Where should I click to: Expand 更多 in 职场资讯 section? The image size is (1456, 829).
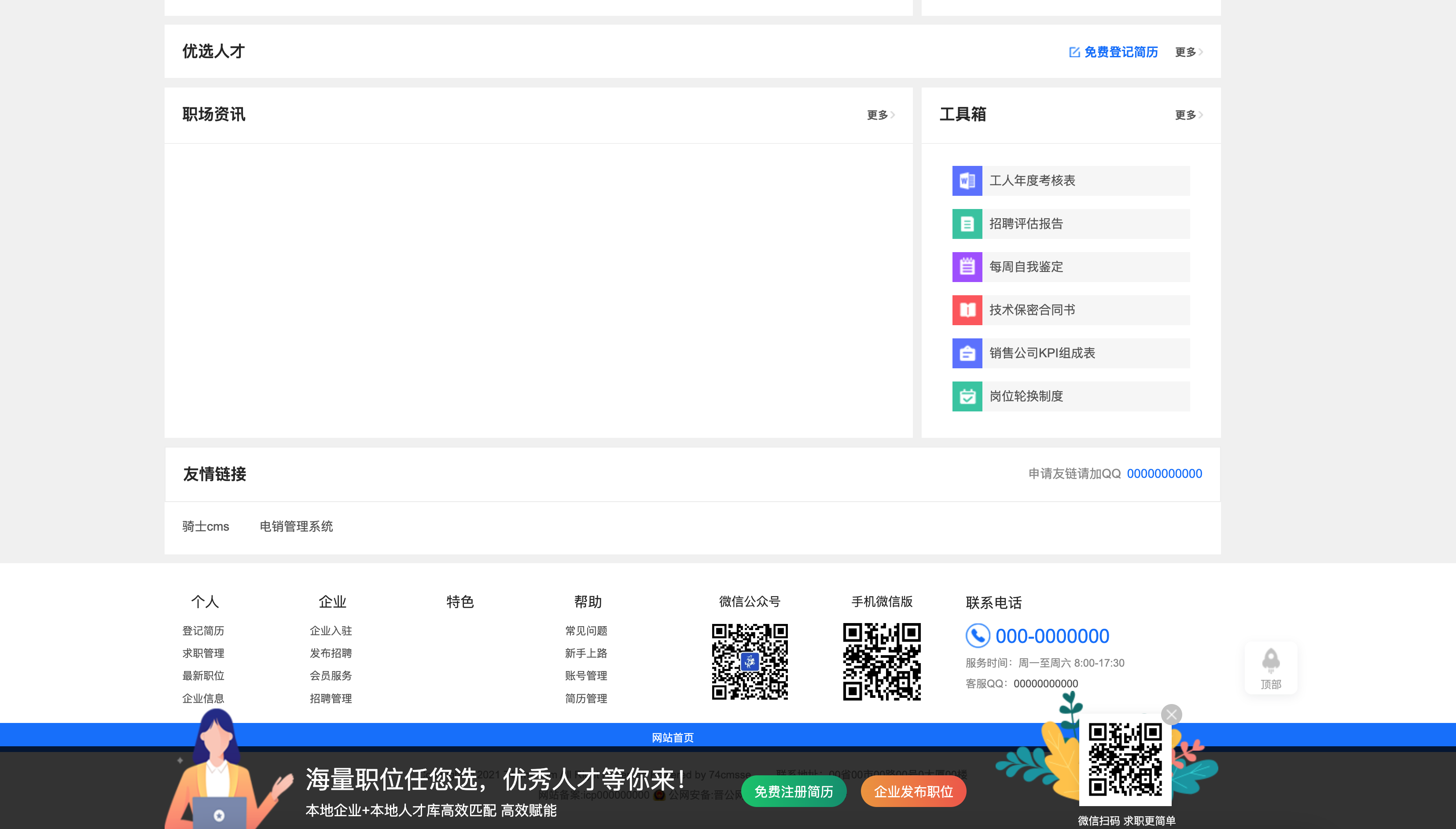tap(881, 115)
